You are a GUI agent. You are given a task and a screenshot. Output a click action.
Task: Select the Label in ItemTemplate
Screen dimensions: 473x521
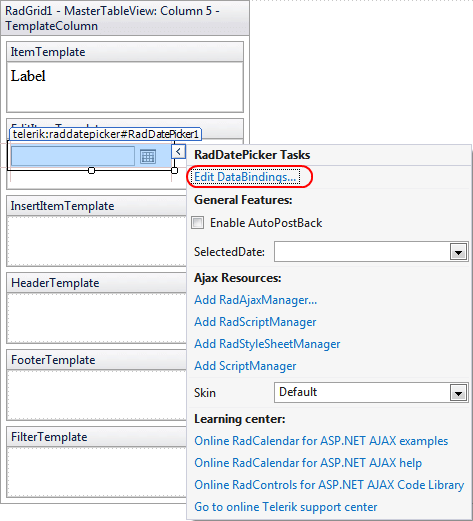(x=28, y=76)
